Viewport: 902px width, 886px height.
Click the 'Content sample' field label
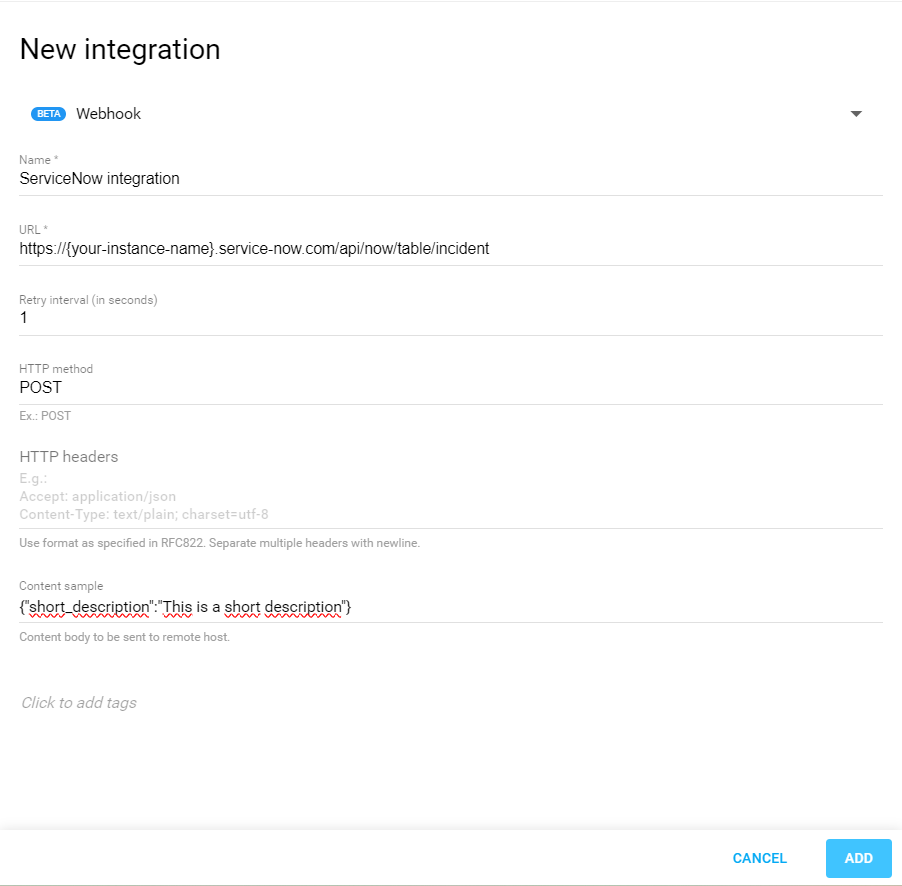coord(61,586)
